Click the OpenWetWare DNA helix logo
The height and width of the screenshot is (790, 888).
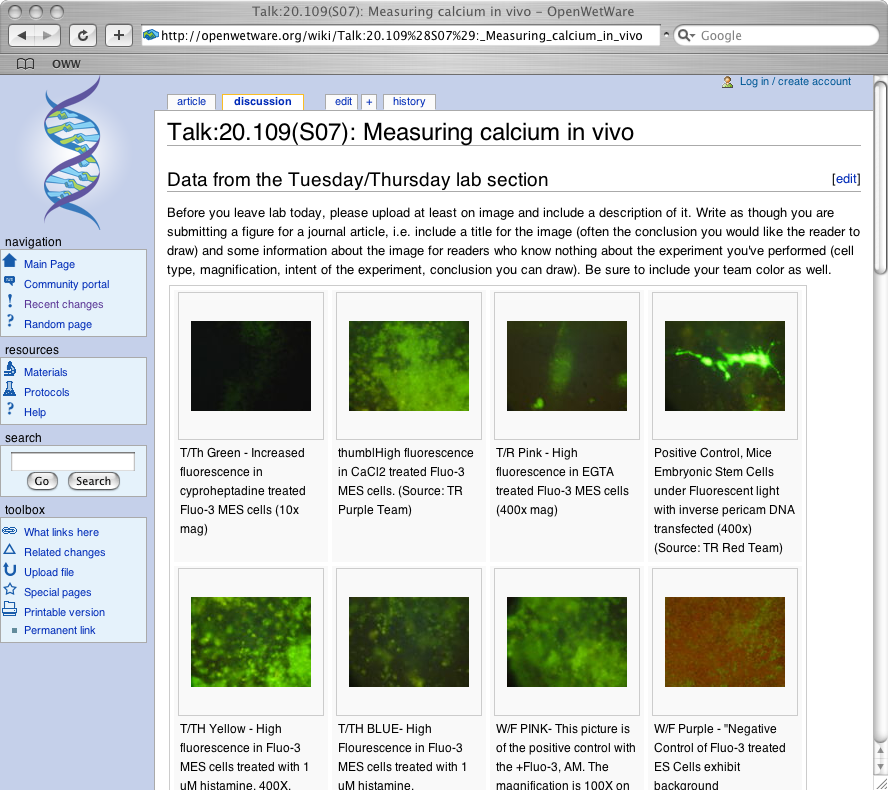coord(73,156)
